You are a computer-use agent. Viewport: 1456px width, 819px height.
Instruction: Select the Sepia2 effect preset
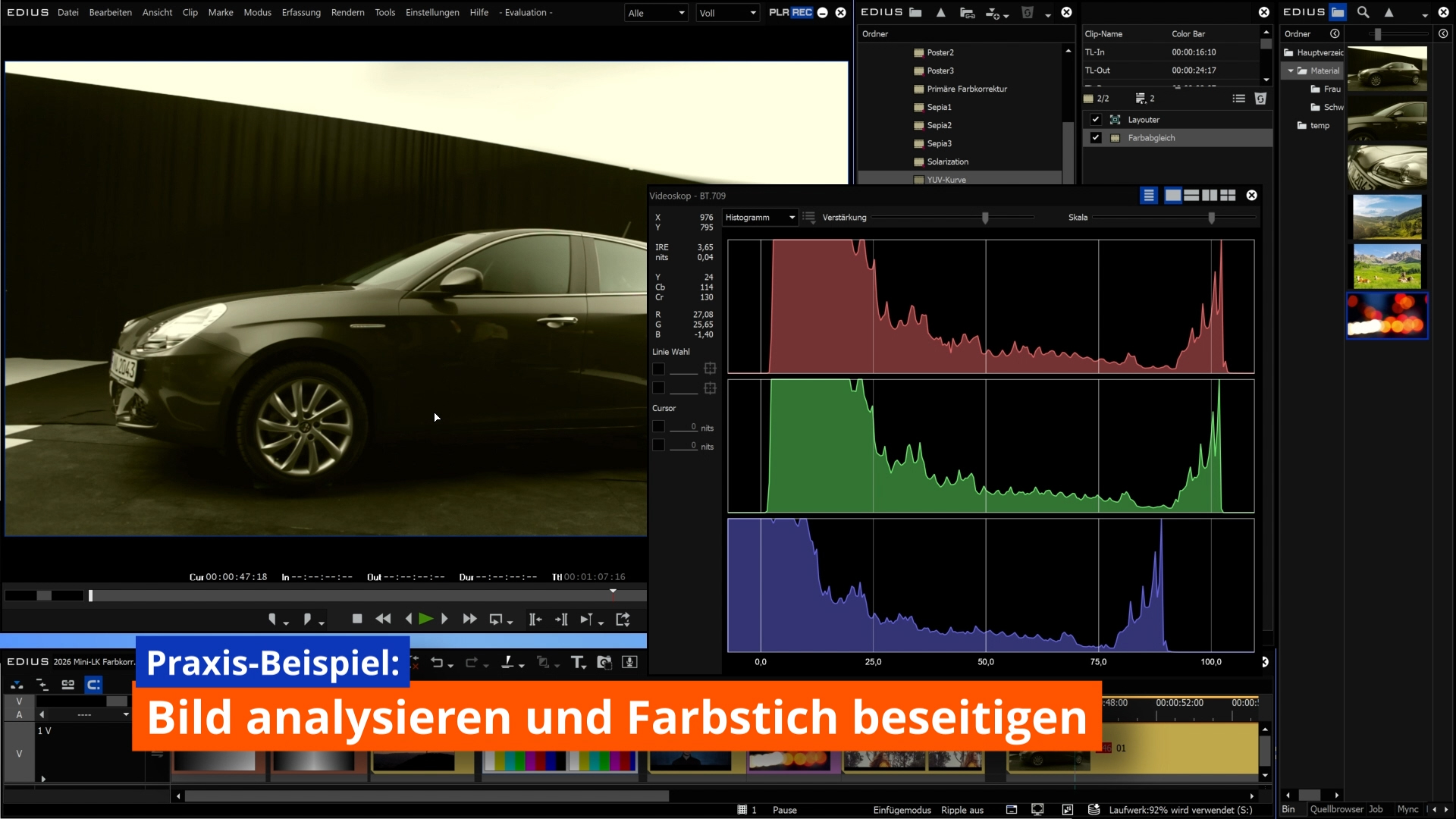pyautogui.click(x=939, y=125)
